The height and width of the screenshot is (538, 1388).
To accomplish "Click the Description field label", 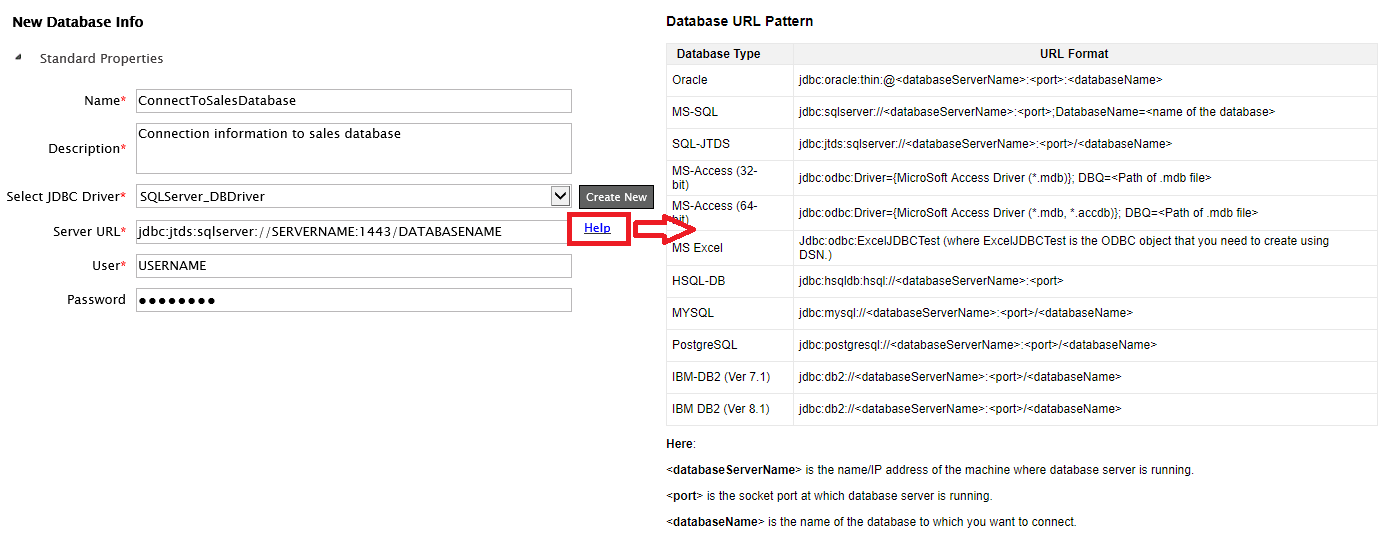I will tap(88, 148).
